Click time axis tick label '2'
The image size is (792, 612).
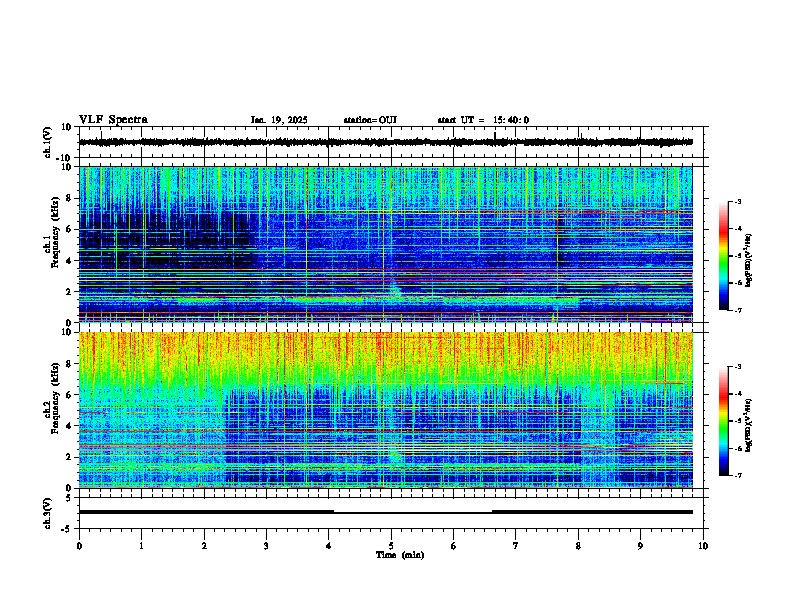[x=204, y=546]
